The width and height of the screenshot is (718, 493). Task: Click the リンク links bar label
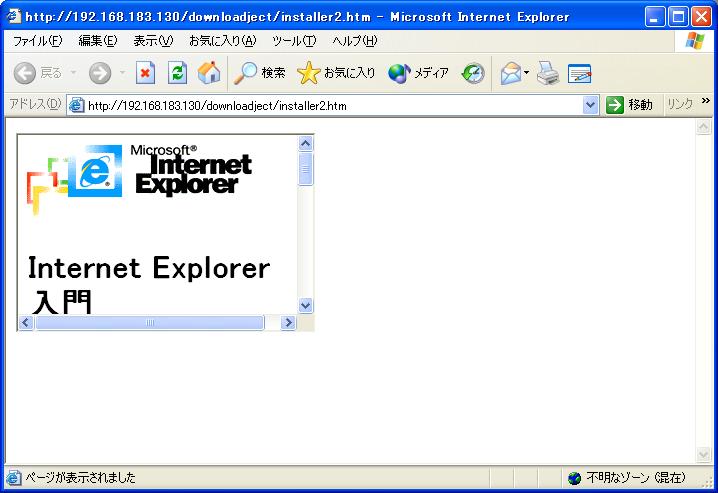click(680, 104)
